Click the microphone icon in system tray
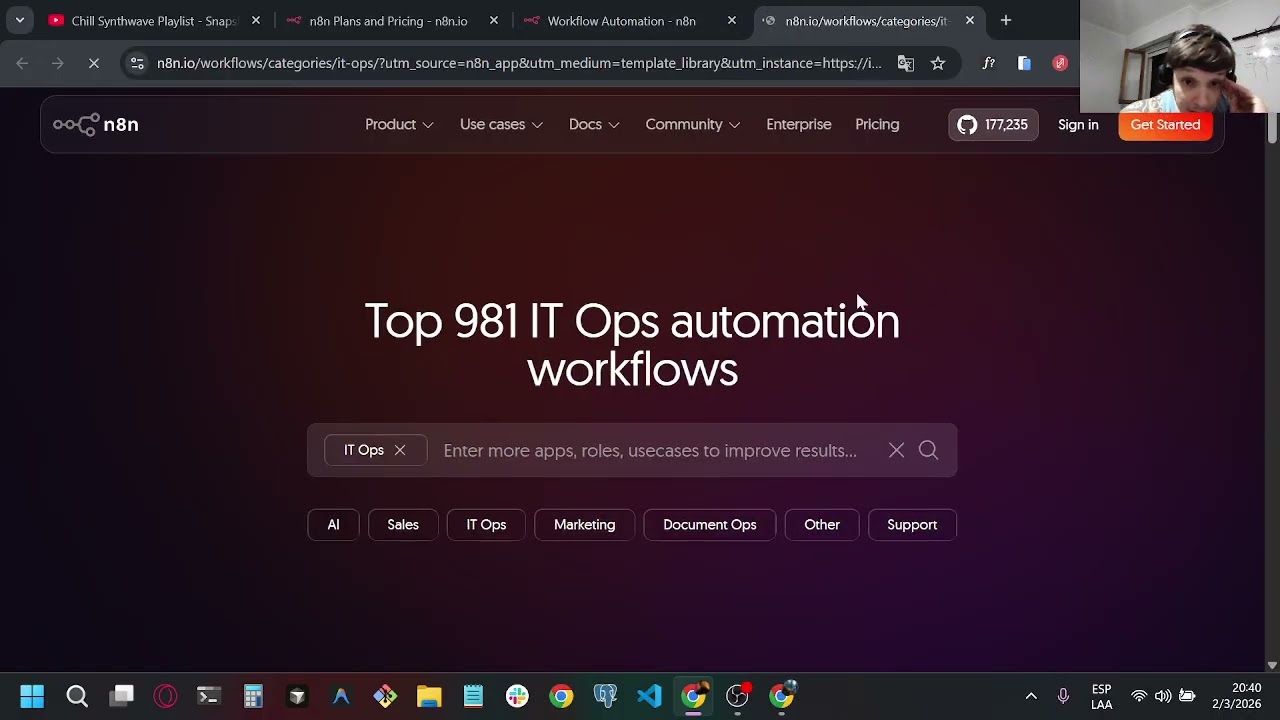The width and height of the screenshot is (1280, 720). click(1063, 696)
